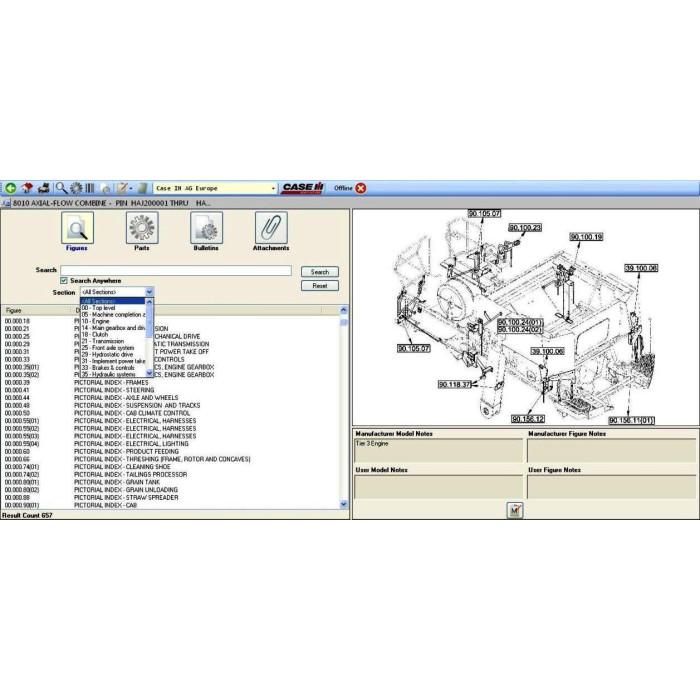This screenshot has width=700, height=700.
Task: Select row PICTORIAL INDEX - CAB CLIMATE CONTROL
Action: (x=172, y=413)
